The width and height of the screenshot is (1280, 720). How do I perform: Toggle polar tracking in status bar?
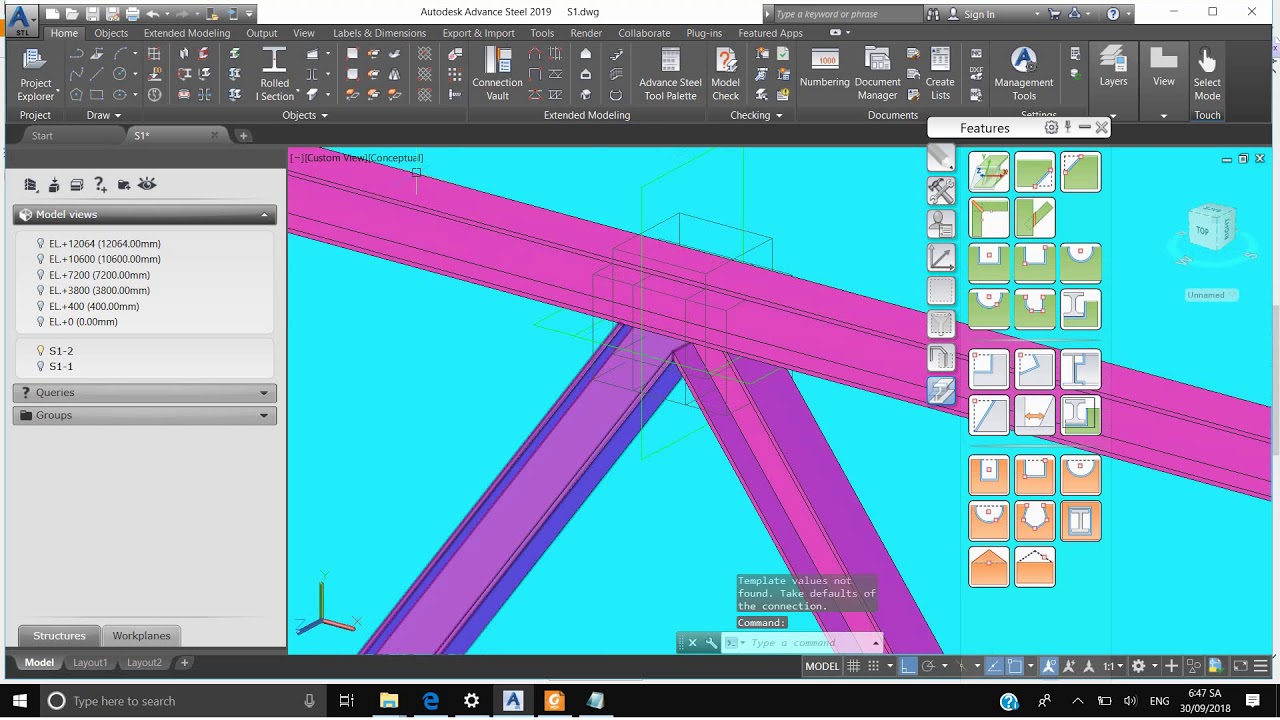(x=928, y=666)
